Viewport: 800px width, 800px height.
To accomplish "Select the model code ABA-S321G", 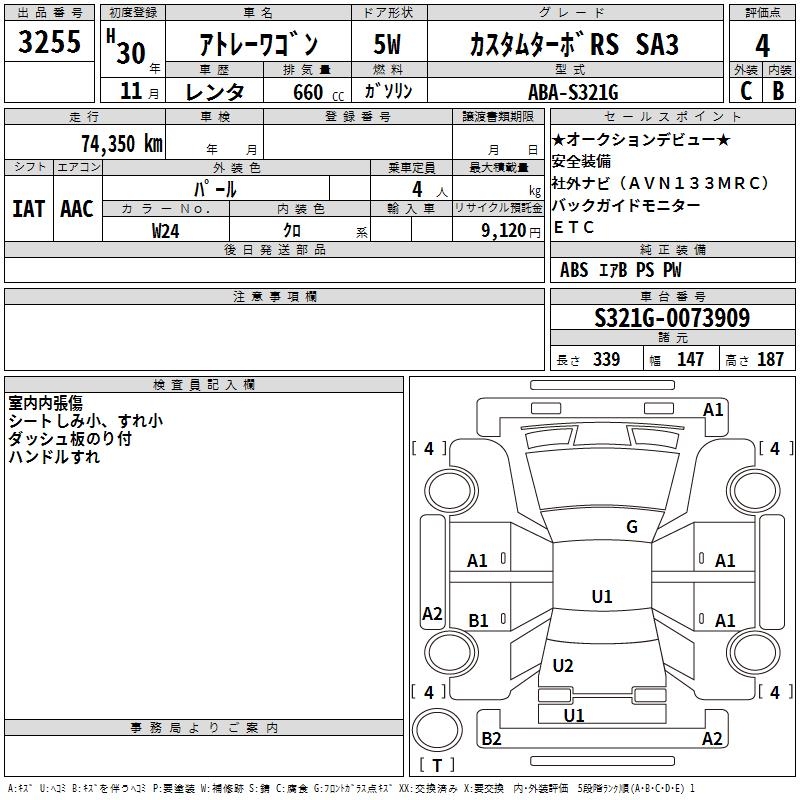I will (x=573, y=91).
